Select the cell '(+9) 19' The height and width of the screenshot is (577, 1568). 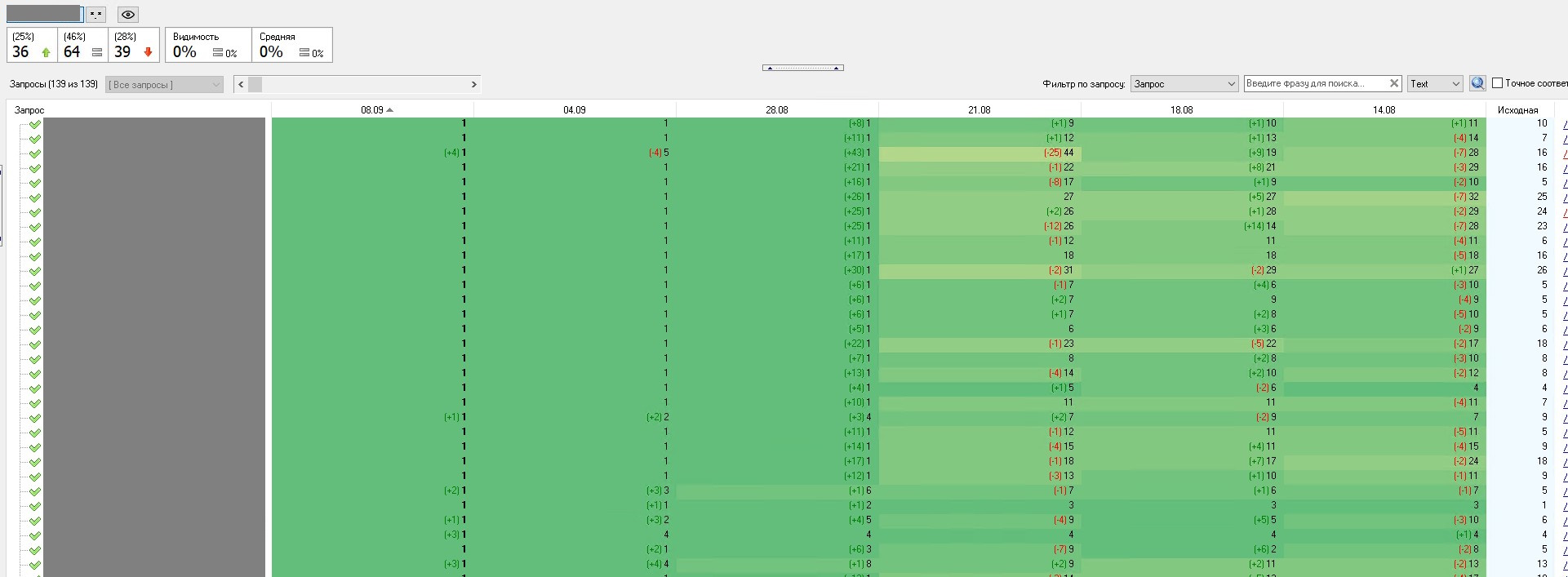1182,153
